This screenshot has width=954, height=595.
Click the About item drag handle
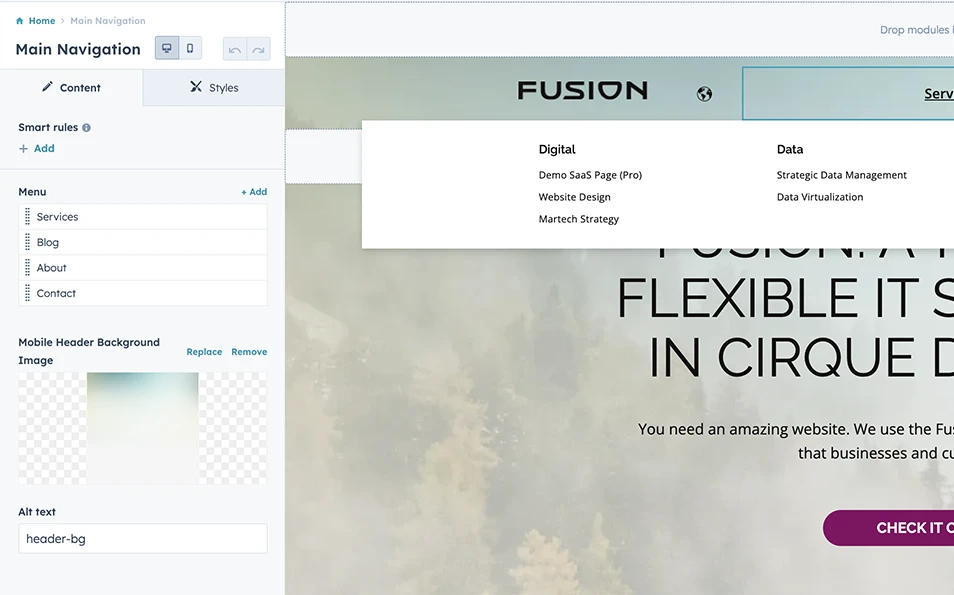pyautogui.click(x=28, y=268)
